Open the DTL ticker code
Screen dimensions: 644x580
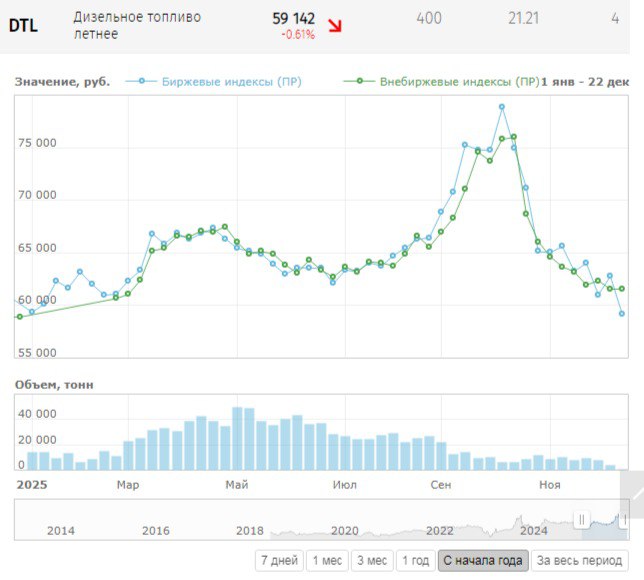24,26
